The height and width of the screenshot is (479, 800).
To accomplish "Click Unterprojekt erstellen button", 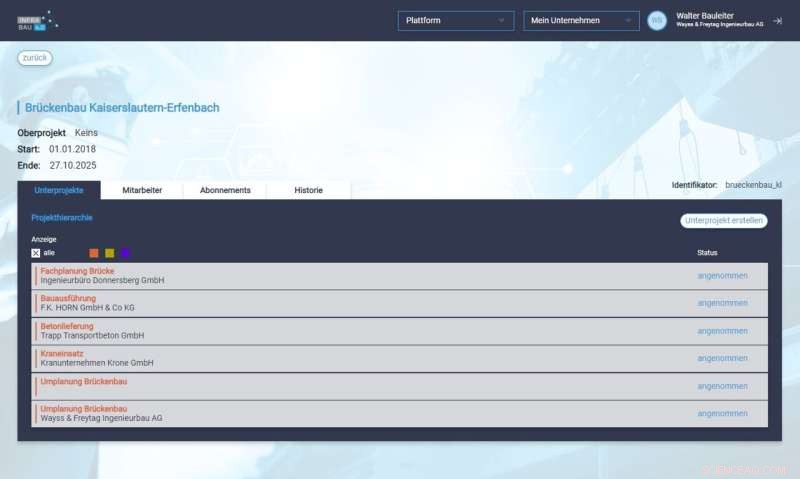I will click(723, 220).
